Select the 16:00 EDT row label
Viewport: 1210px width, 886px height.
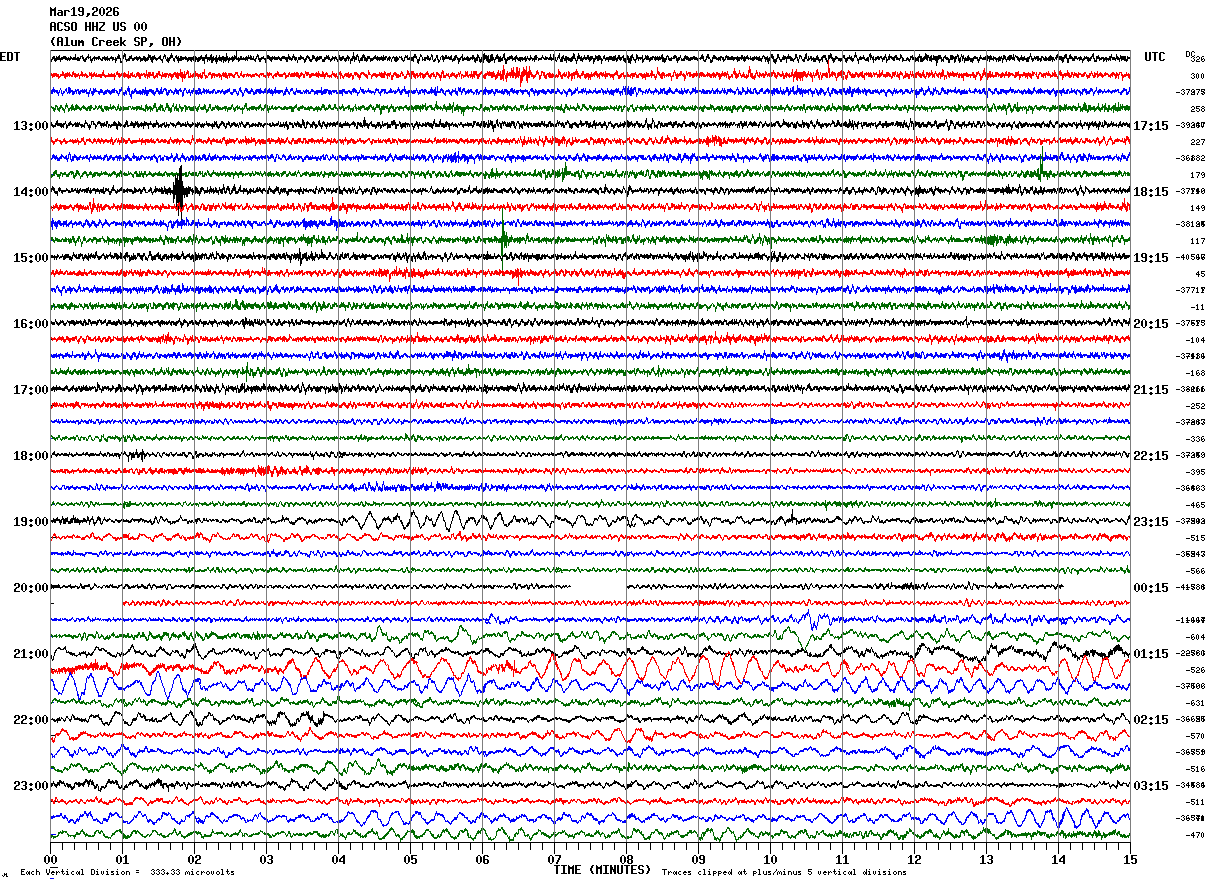pos(31,324)
